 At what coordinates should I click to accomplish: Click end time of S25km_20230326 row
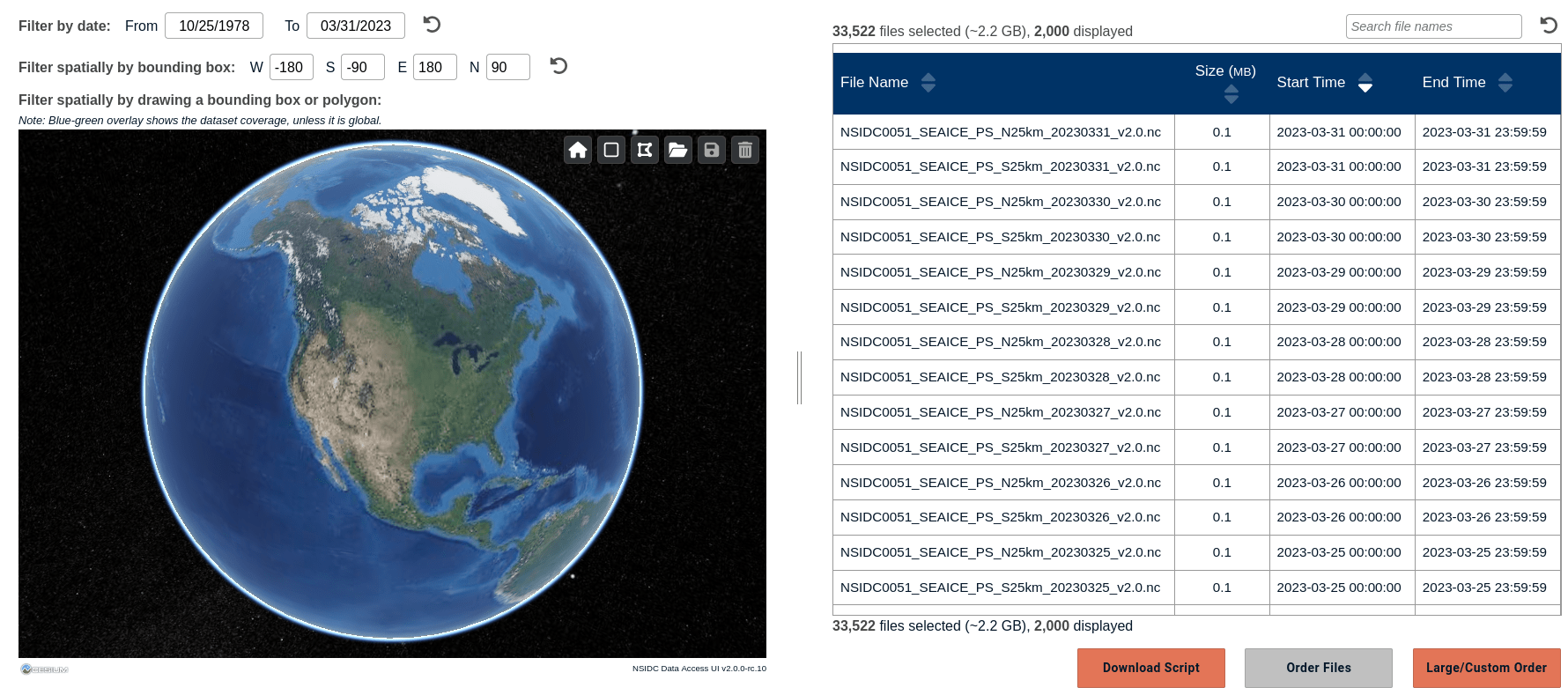click(x=1484, y=517)
